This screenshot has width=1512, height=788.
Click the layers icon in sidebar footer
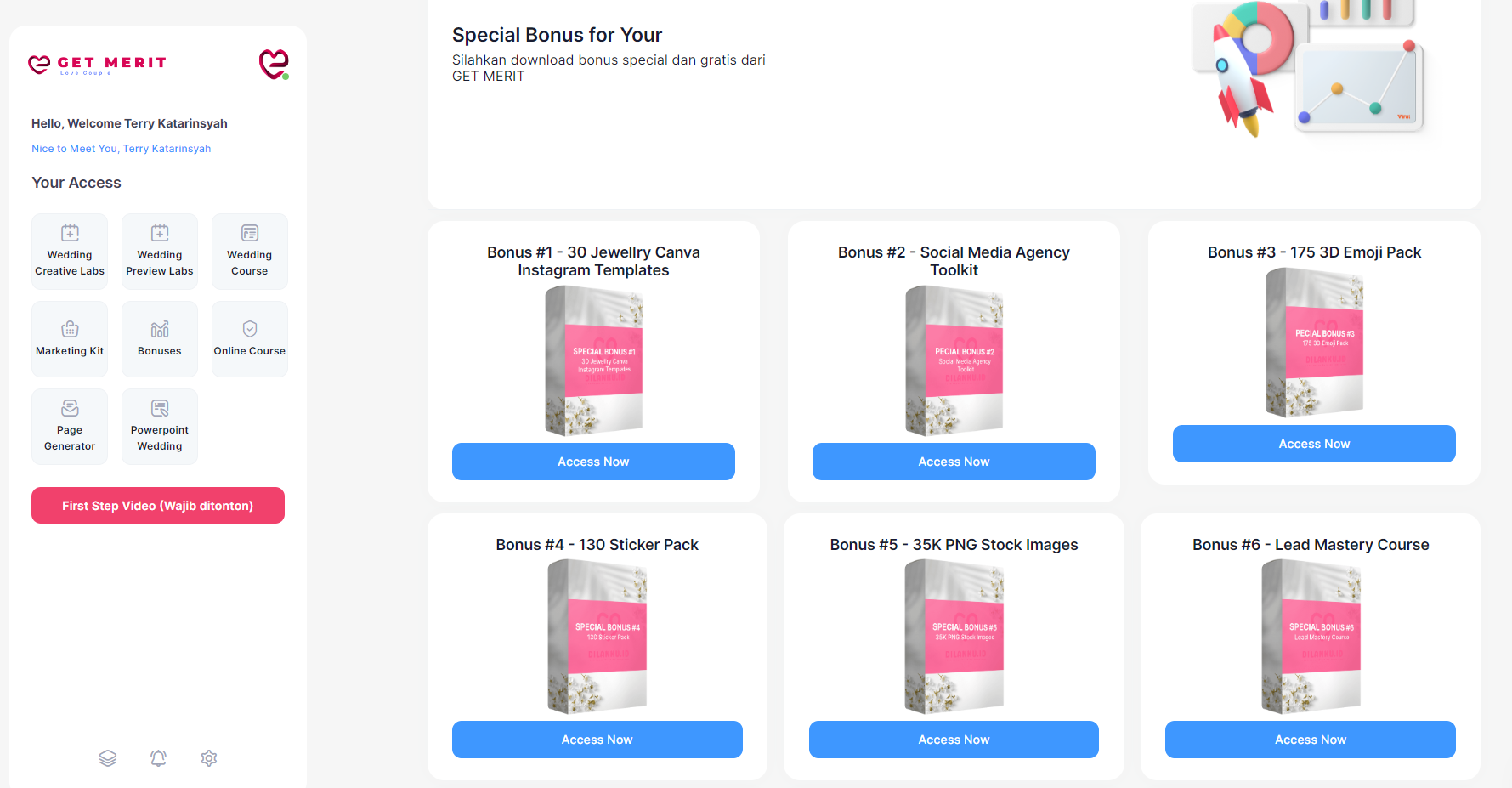pyautogui.click(x=108, y=758)
